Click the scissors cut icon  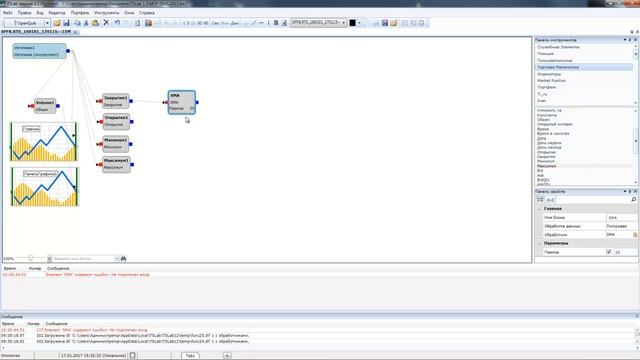86,23
